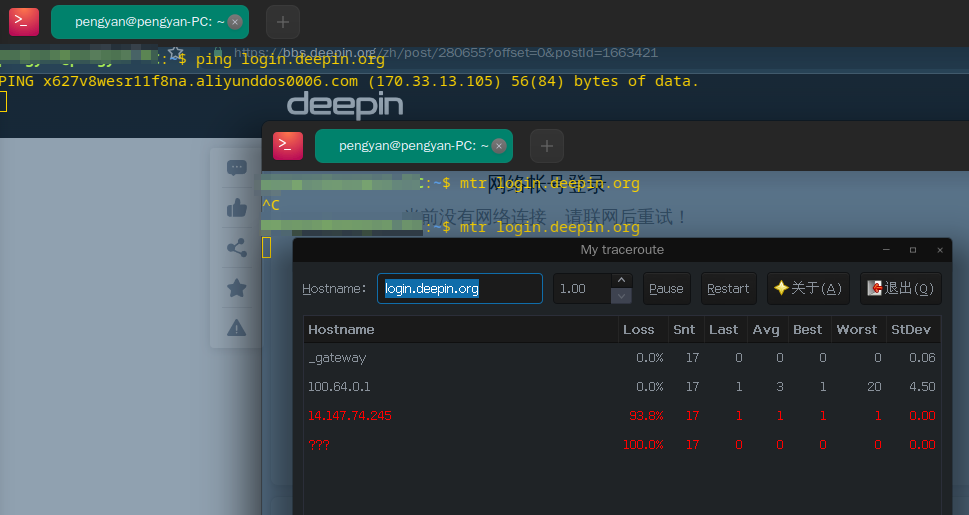969x515 pixels.
Task: Click the Worst column header
Action: click(x=858, y=330)
